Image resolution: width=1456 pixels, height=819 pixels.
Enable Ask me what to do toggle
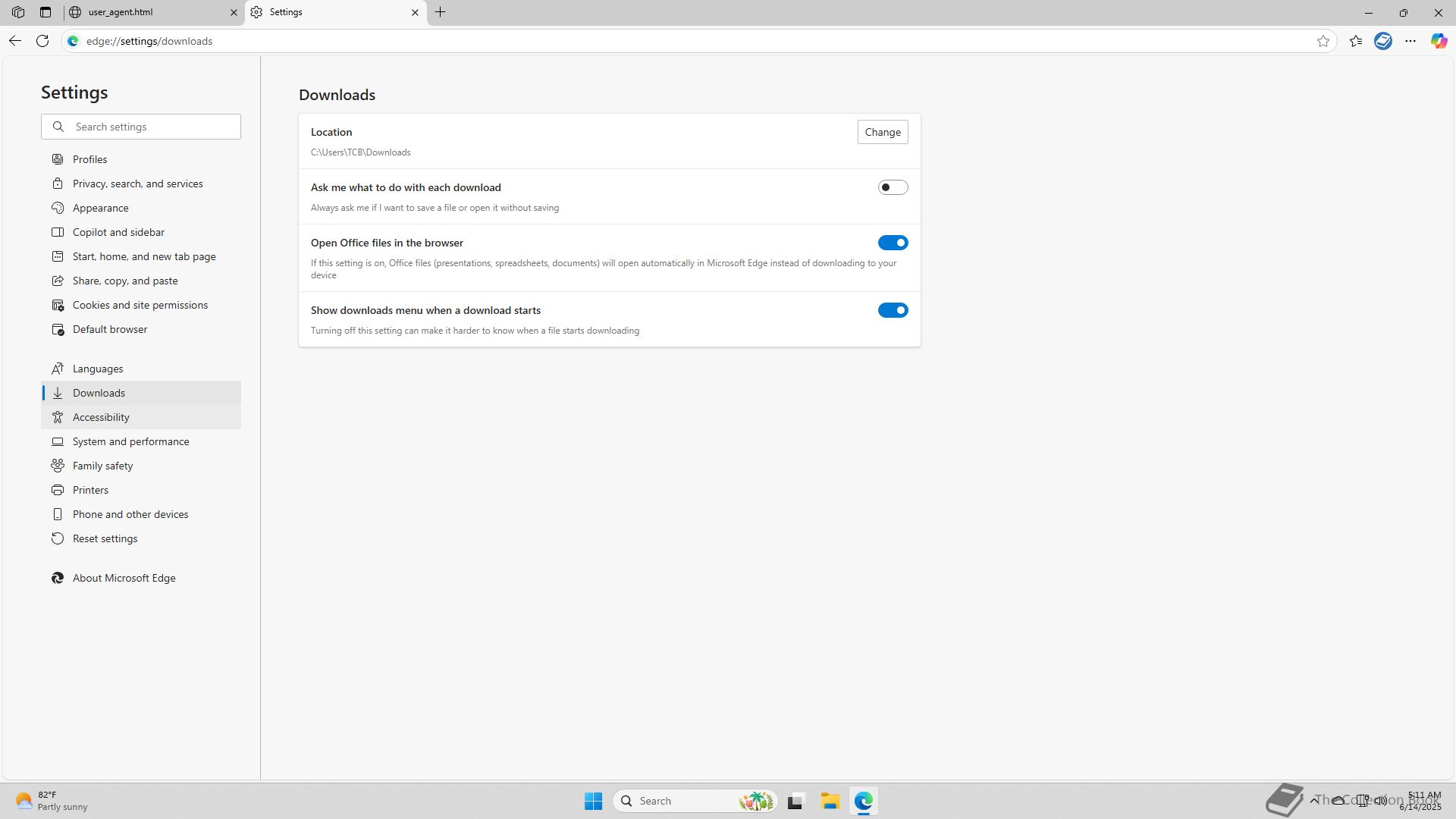[x=893, y=187]
